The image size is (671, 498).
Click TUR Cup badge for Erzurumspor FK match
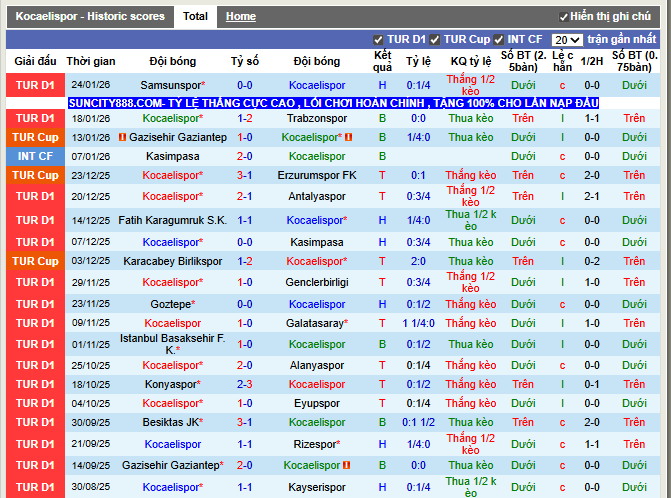coord(35,175)
